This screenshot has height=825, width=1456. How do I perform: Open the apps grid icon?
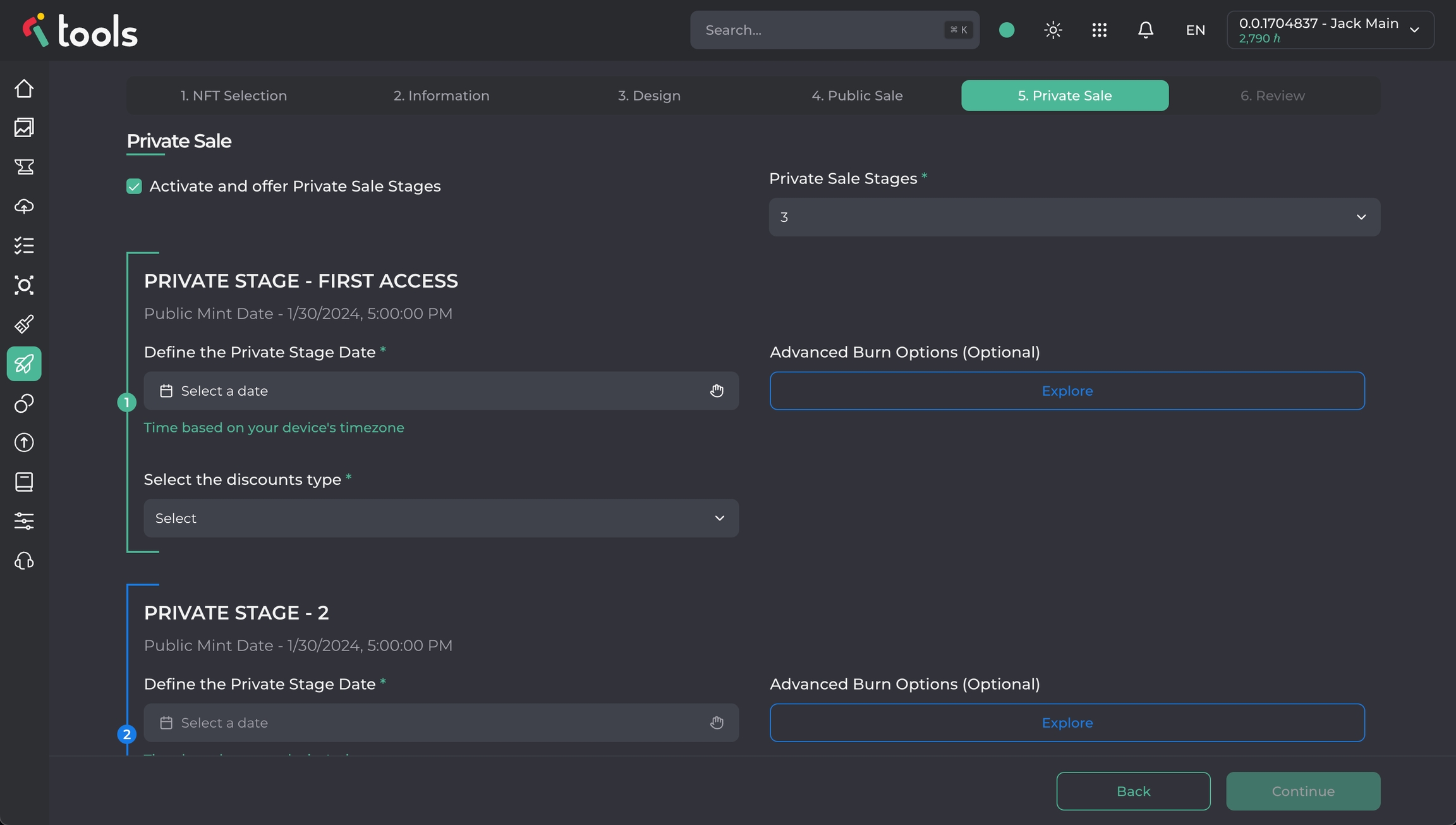pyautogui.click(x=1099, y=30)
